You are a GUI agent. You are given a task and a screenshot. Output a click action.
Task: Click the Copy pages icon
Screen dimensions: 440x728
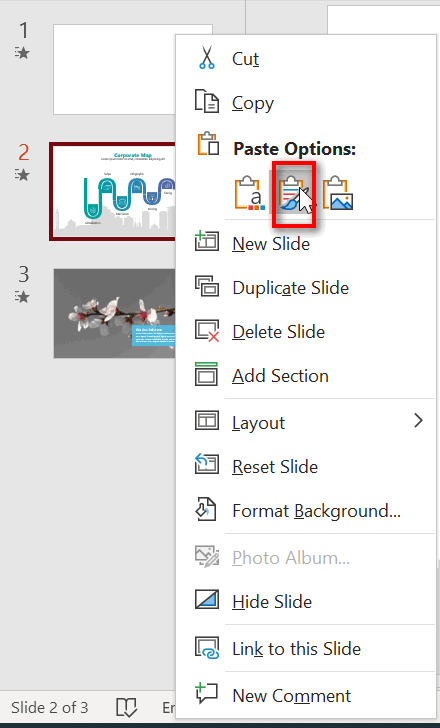(207, 102)
